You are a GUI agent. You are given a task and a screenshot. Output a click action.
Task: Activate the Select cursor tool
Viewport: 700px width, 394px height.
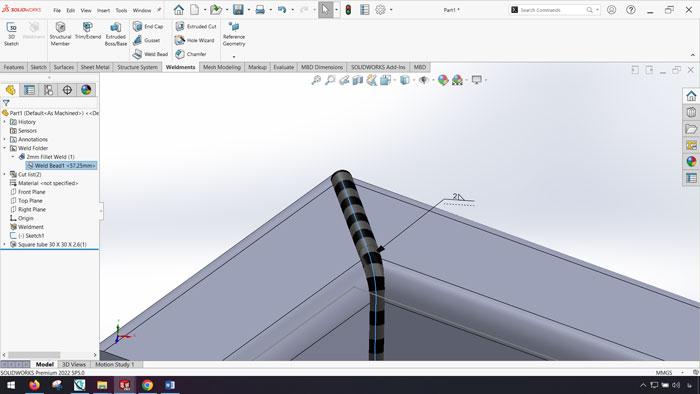[x=325, y=9]
